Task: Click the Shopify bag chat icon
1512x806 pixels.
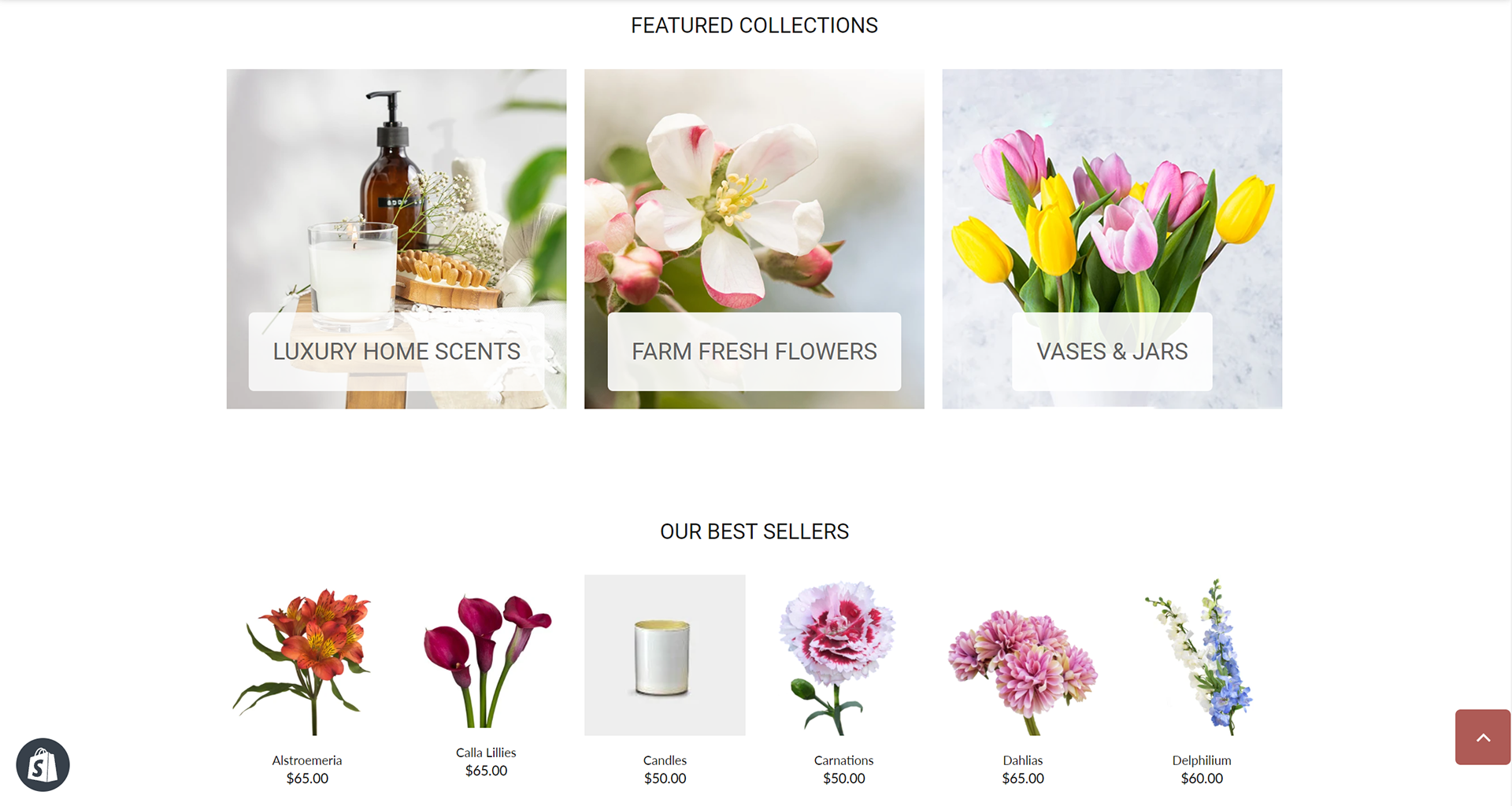Action: coord(43,764)
